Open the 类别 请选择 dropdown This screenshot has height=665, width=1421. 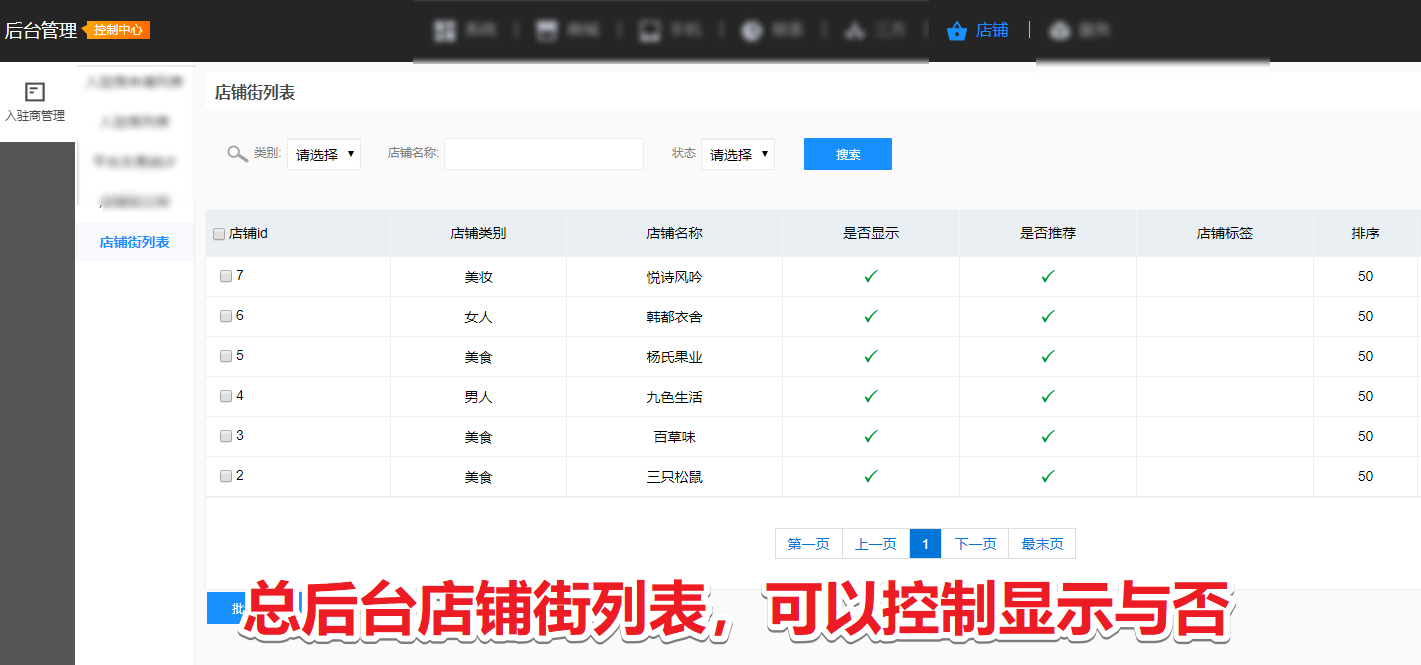click(324, 154)
